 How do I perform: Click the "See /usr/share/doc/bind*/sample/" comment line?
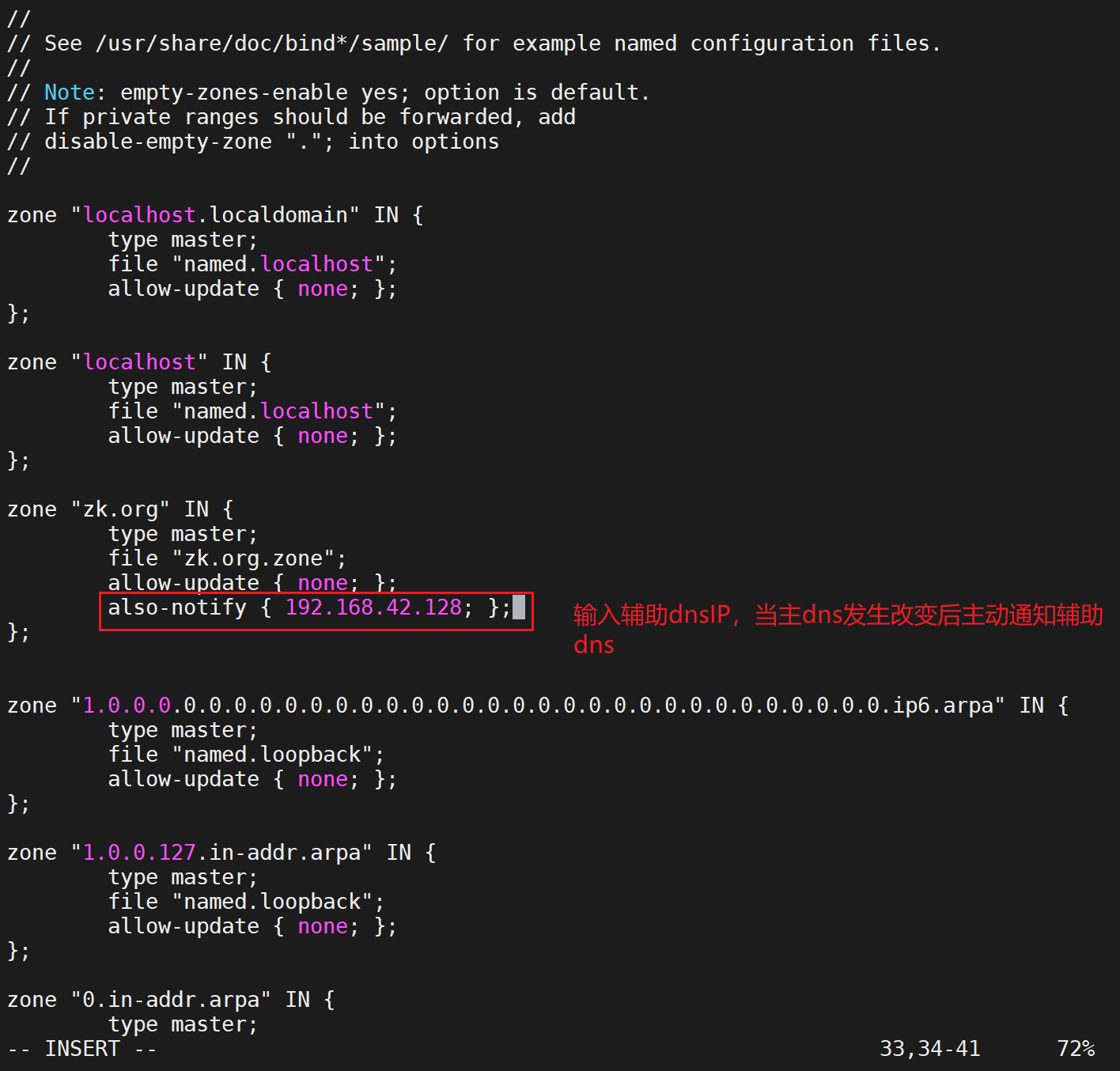pos(474,44)
